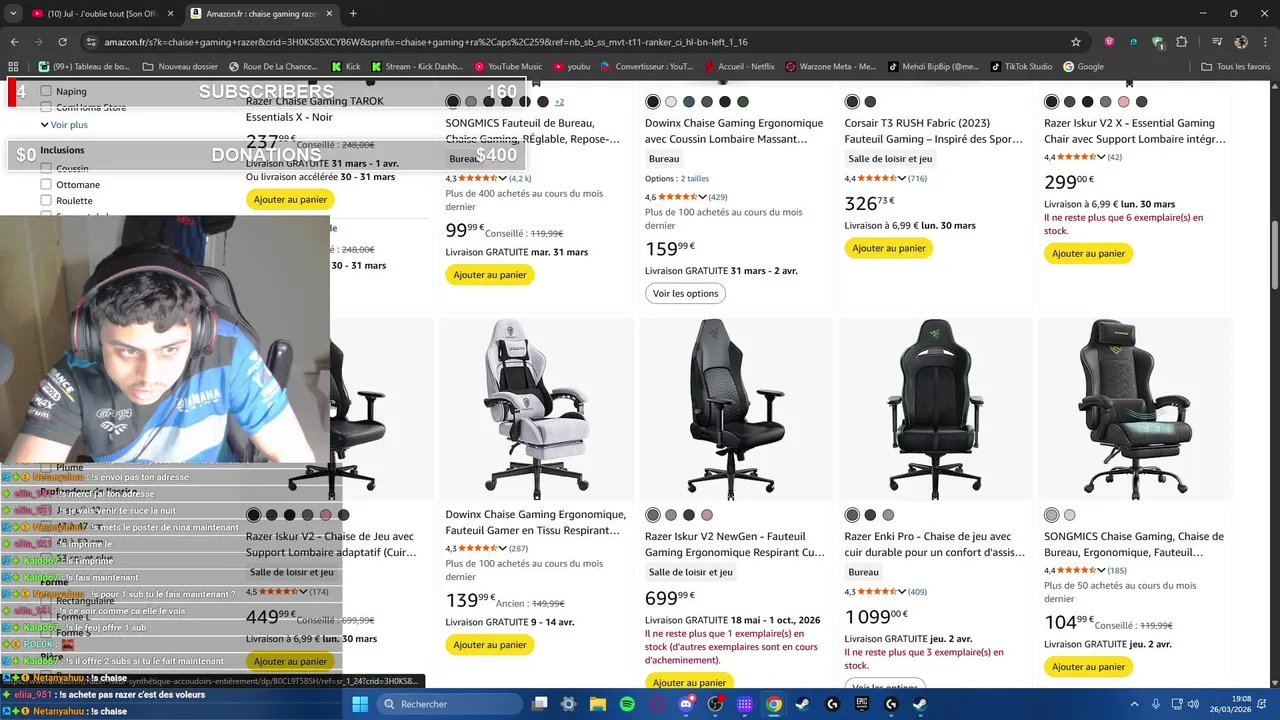
Task: Open the Tous les favoris bookmarks folder
Action: coord(1236,66)
